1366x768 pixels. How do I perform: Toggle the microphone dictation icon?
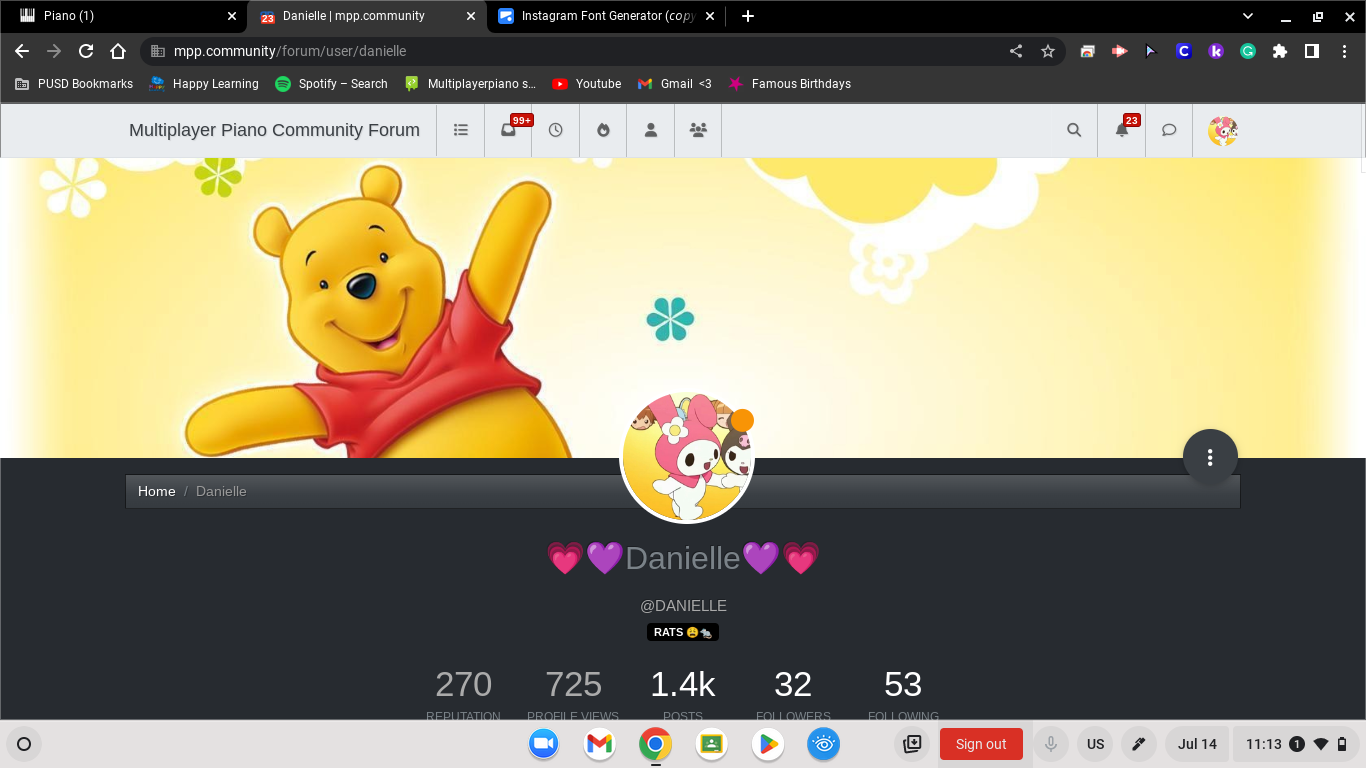tap(1050, 744)
